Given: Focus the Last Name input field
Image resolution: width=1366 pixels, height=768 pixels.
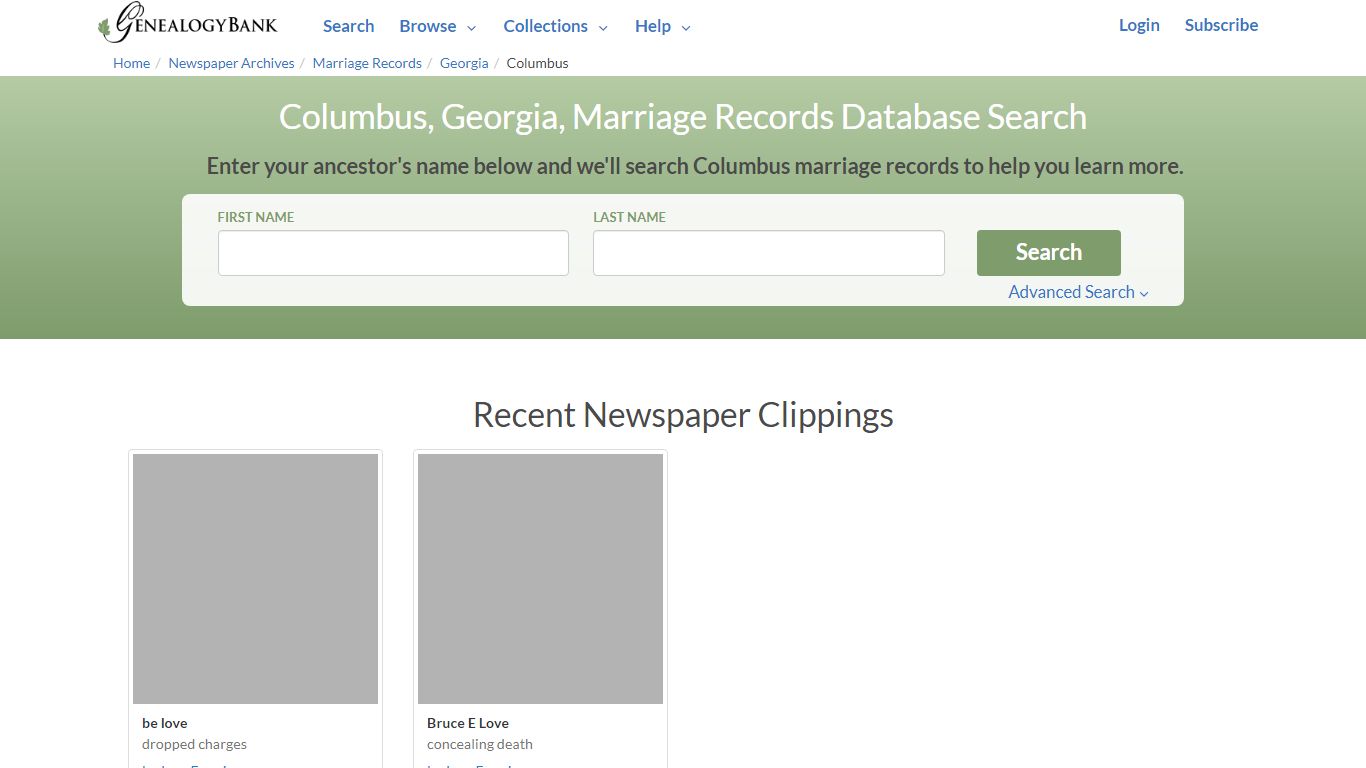Looking at the screenshot, I should [x=768, y=253].
